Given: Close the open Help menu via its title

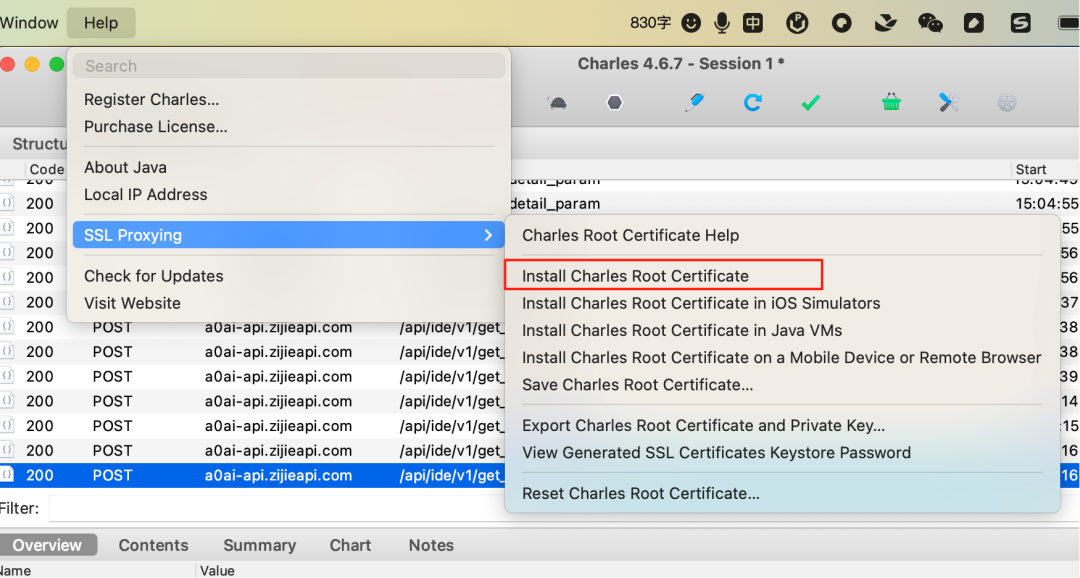Looking at the screenshot, I should point(101,23).
